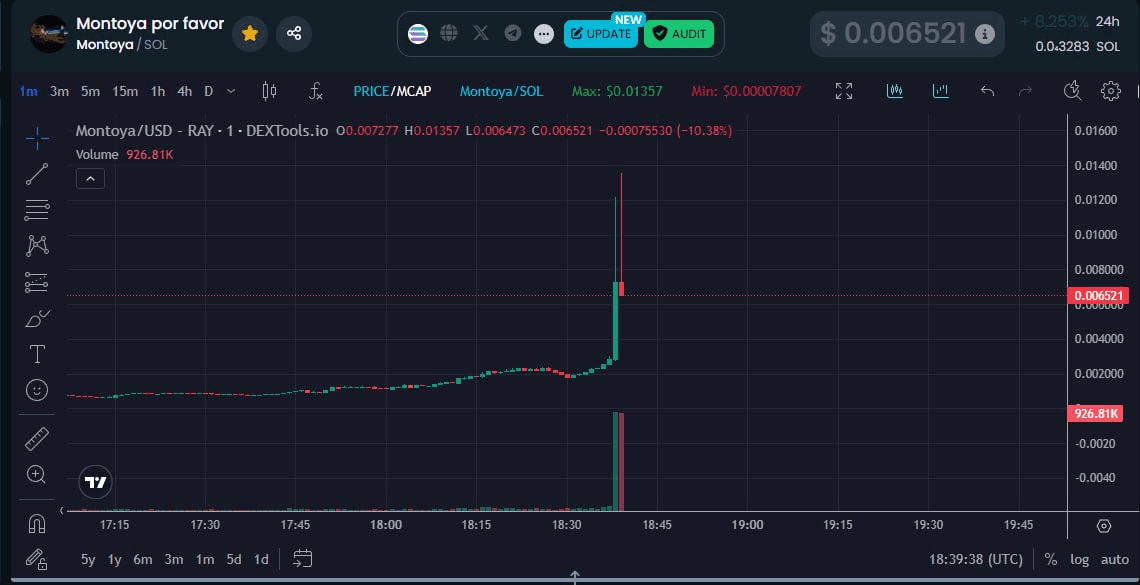Image resolution: width=1140 pixels, height=585 pixels.
Task: Open the price scale settings hexagon icon
Action: click(1104, 526)
